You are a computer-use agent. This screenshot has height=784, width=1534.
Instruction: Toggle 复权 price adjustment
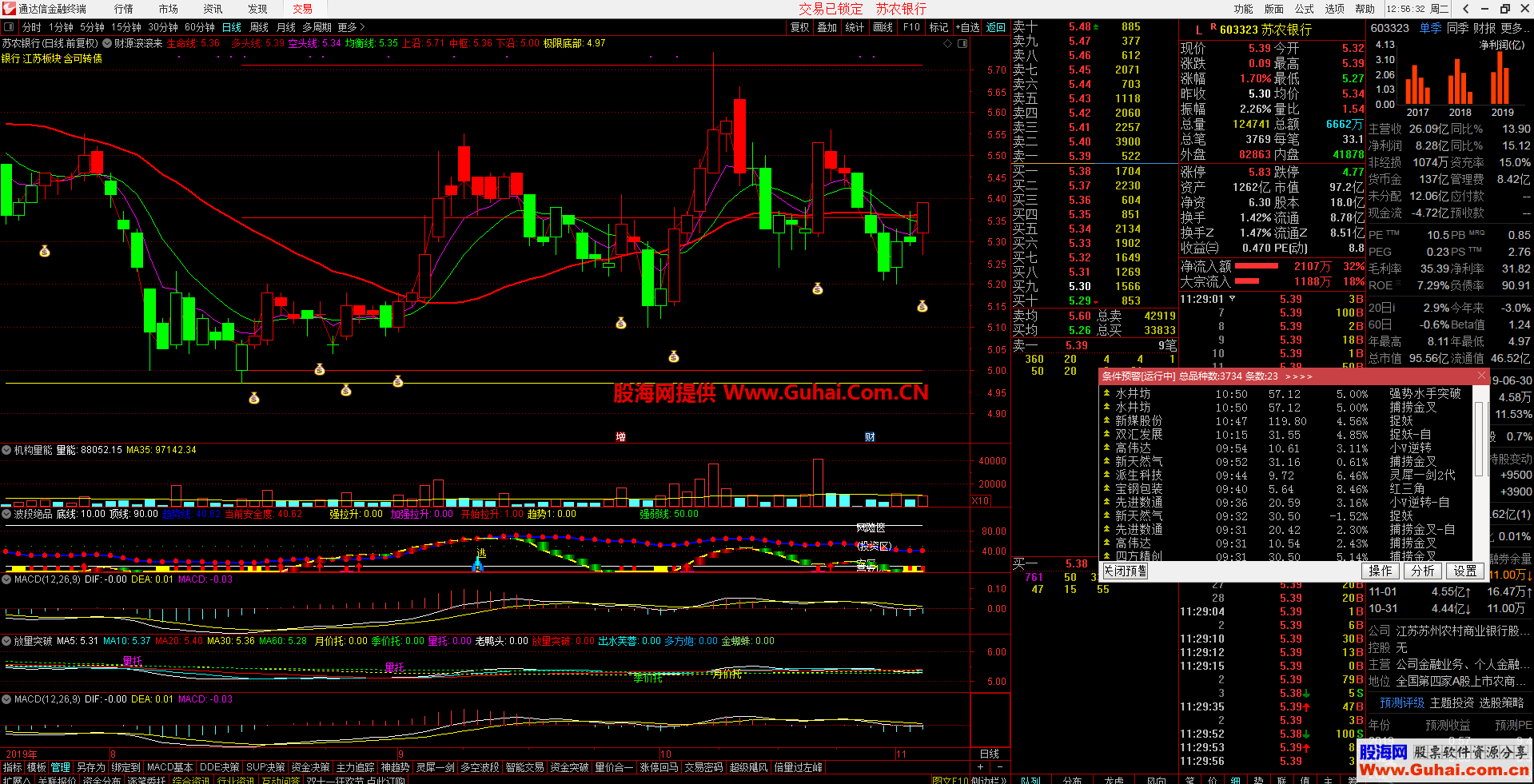[799, 27]
